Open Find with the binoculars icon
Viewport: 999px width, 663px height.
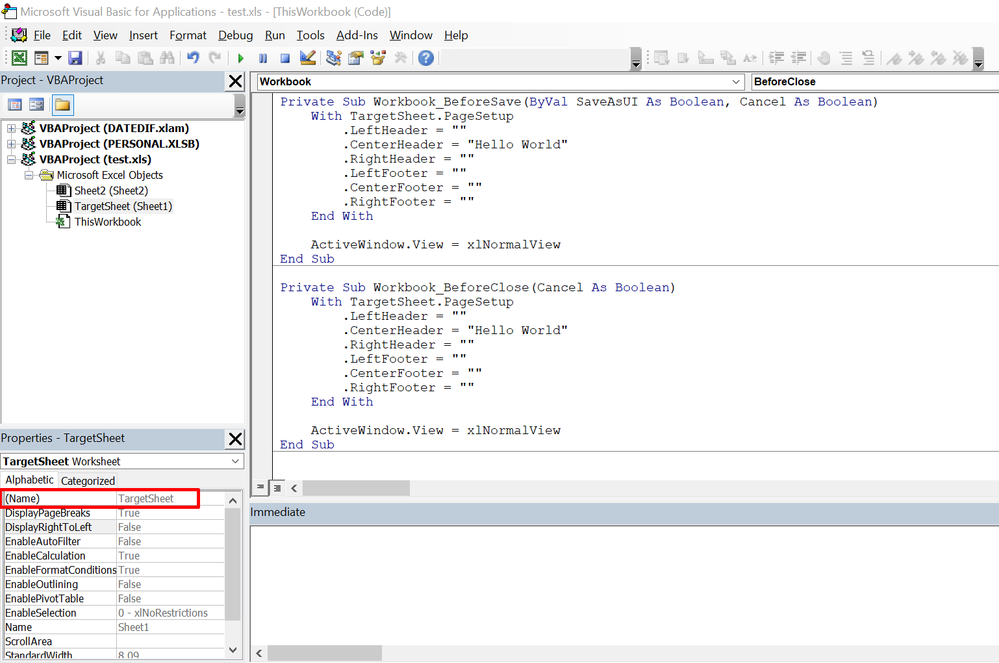pyautogui.click(x=167, y=58)
